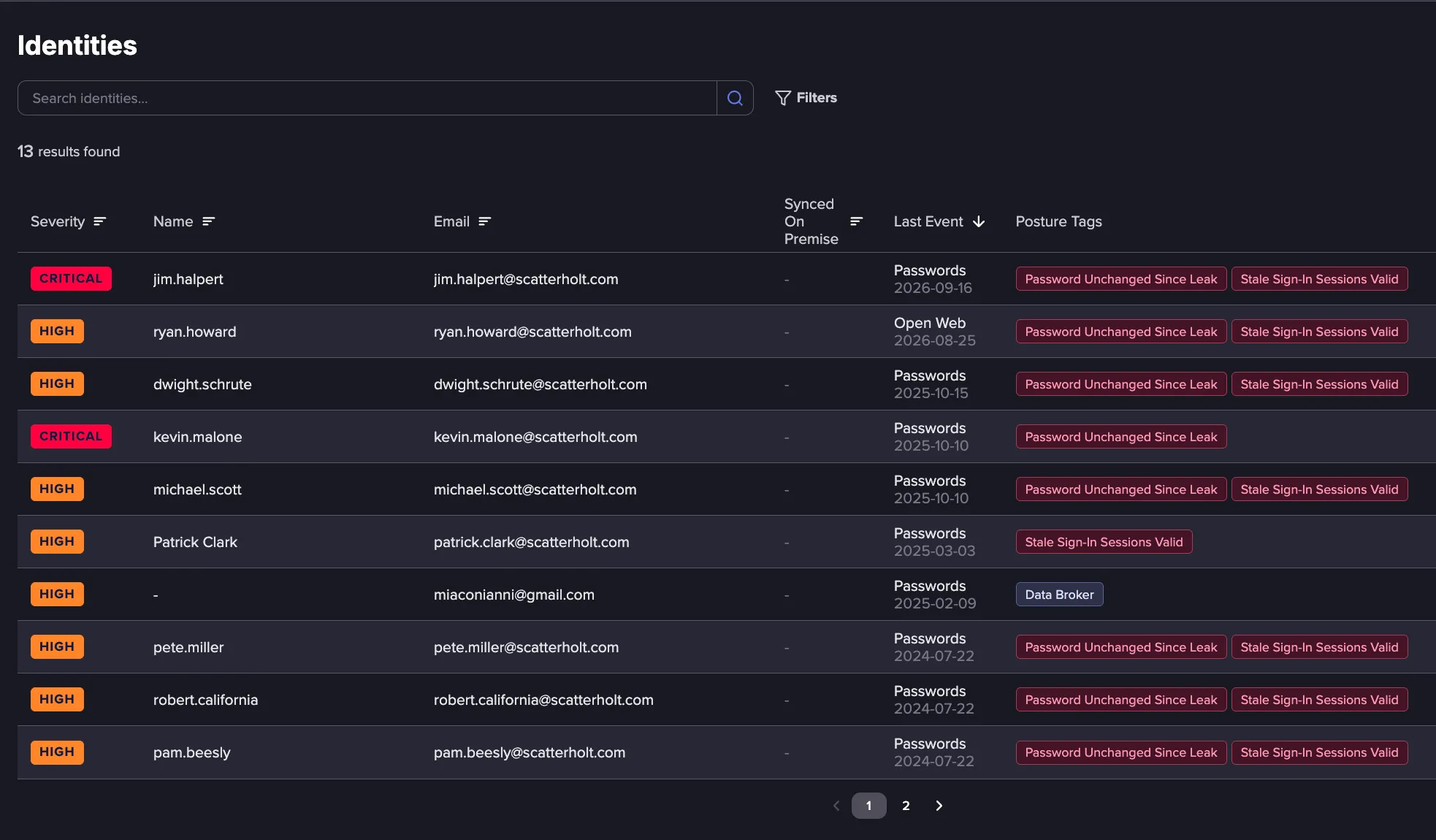Screen dimensions: 1436x840
Task: Click Posture Tags column header
Action: pos(1058,221)
